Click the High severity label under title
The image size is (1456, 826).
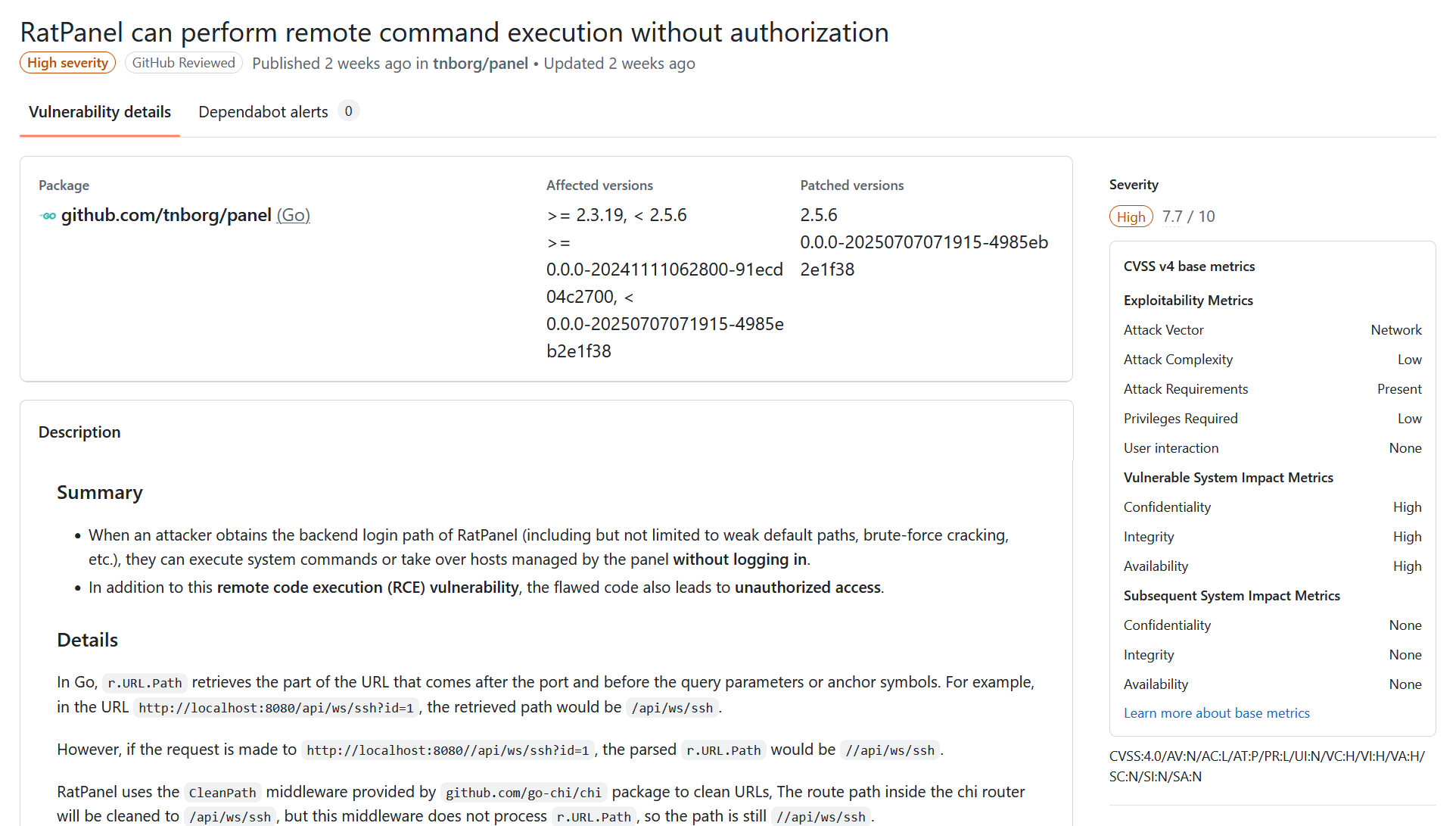coord(67,63)
